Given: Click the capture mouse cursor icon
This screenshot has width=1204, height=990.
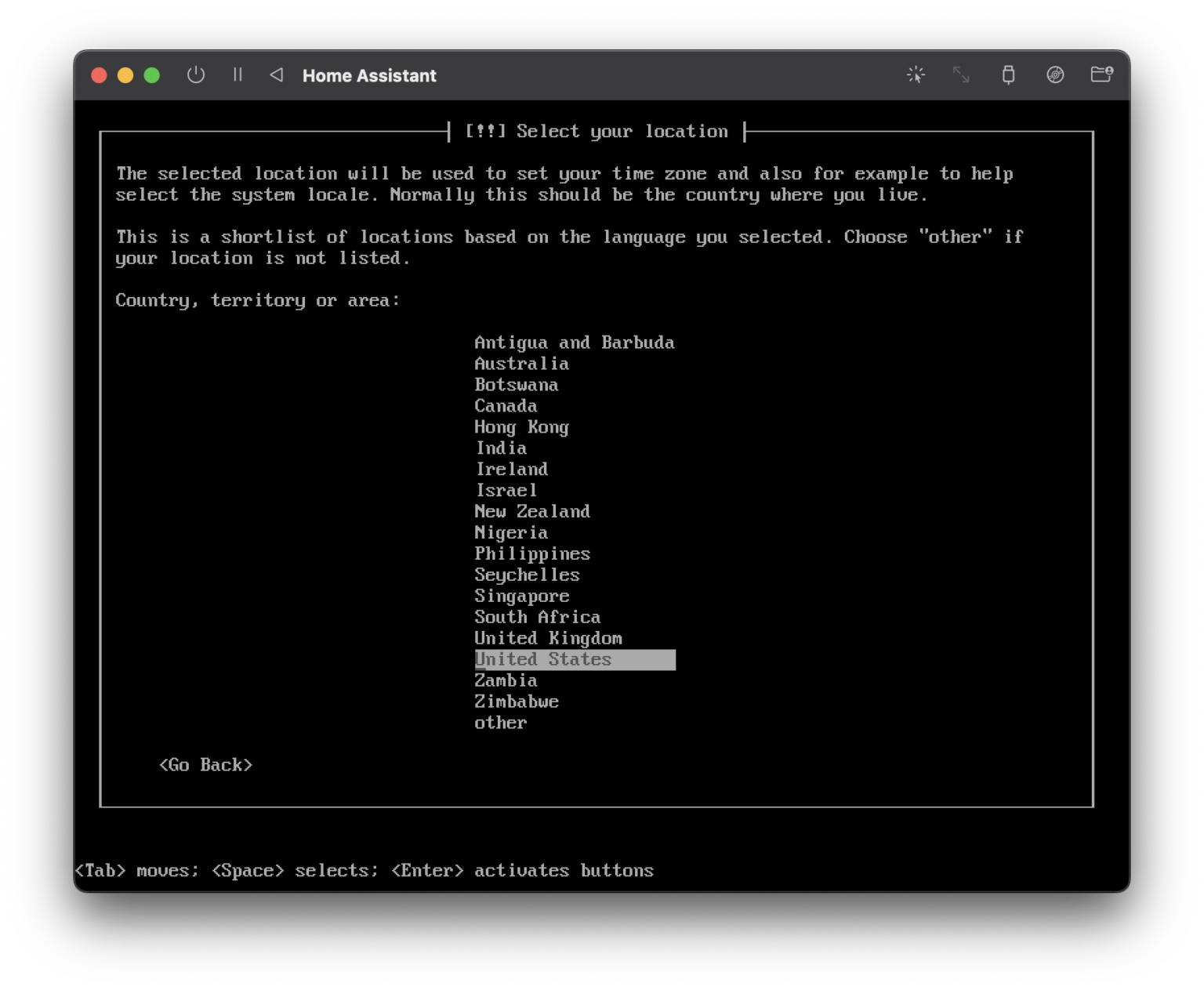Looking at the screenshot, I should coord(916,75).
